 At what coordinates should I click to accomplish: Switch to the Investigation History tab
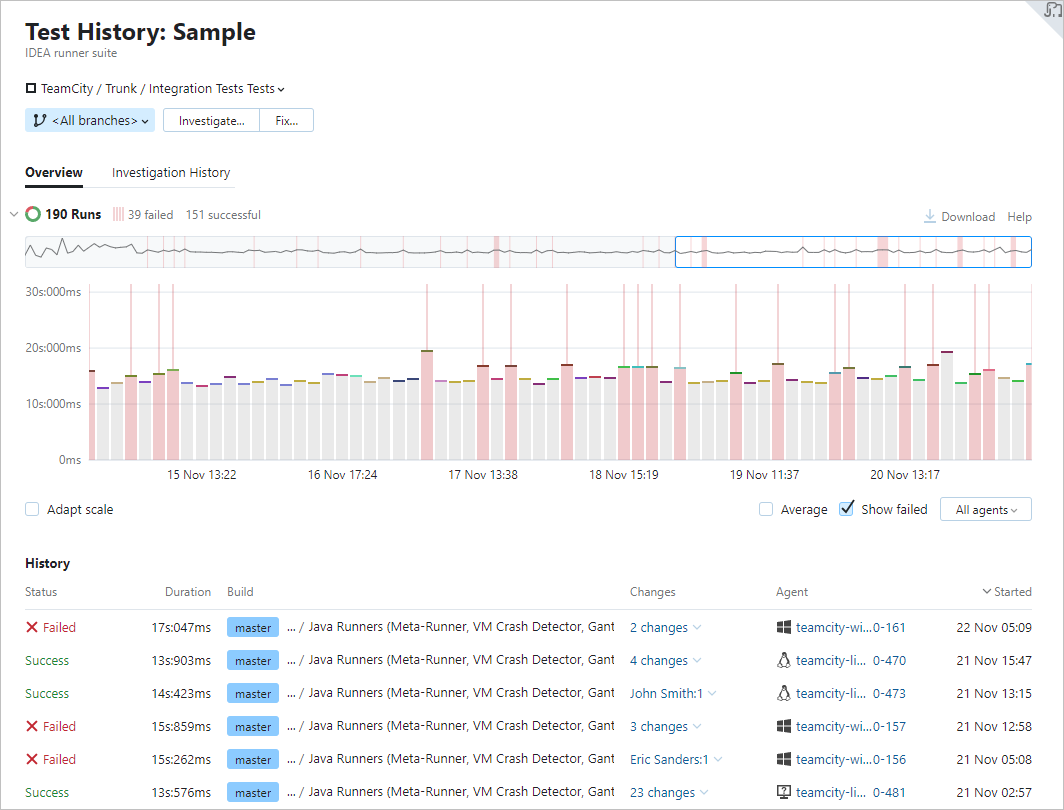coord(170,172)
